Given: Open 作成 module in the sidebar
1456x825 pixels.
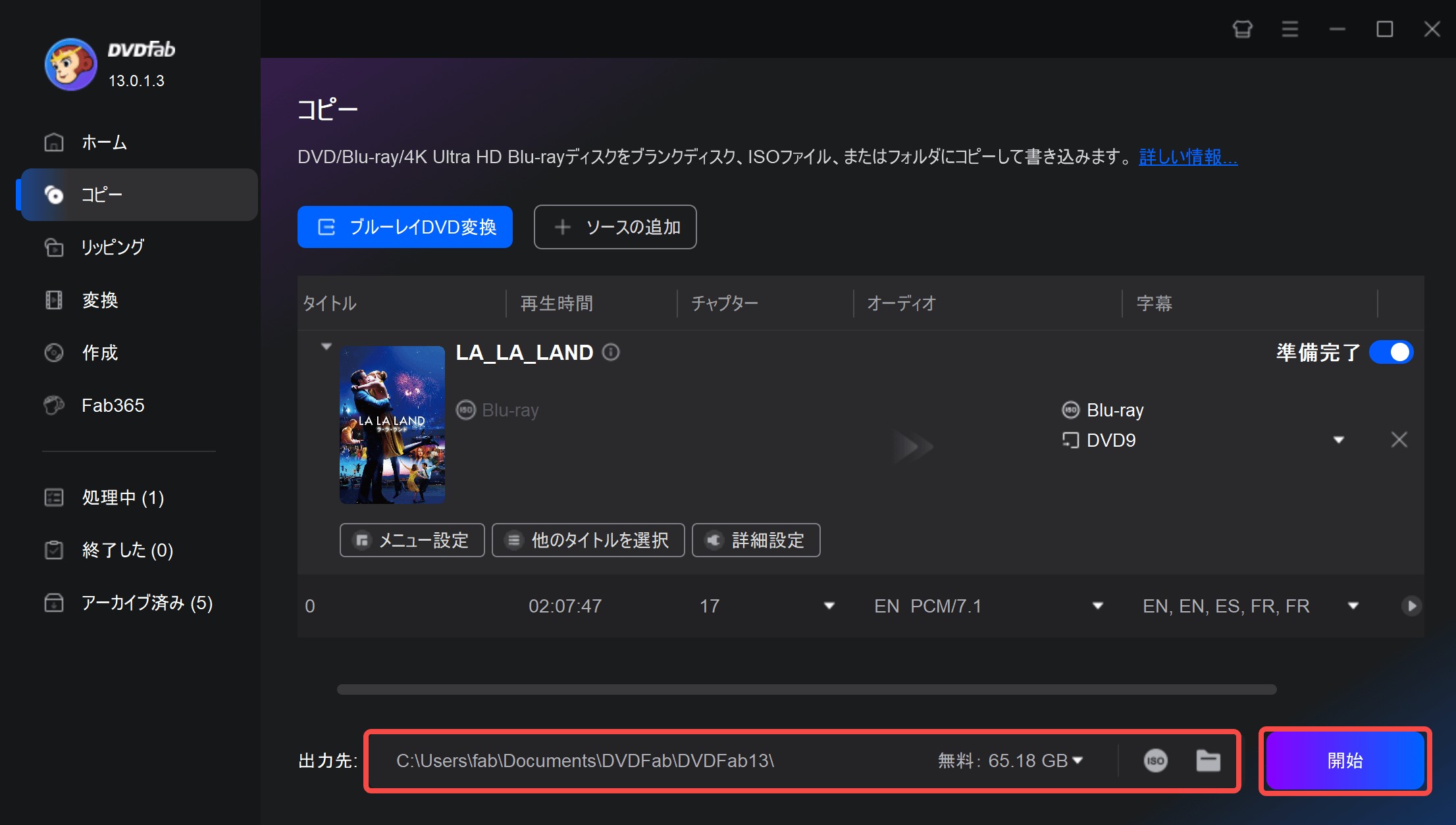Looking at the screenshot, I should [x=138, y=353].
